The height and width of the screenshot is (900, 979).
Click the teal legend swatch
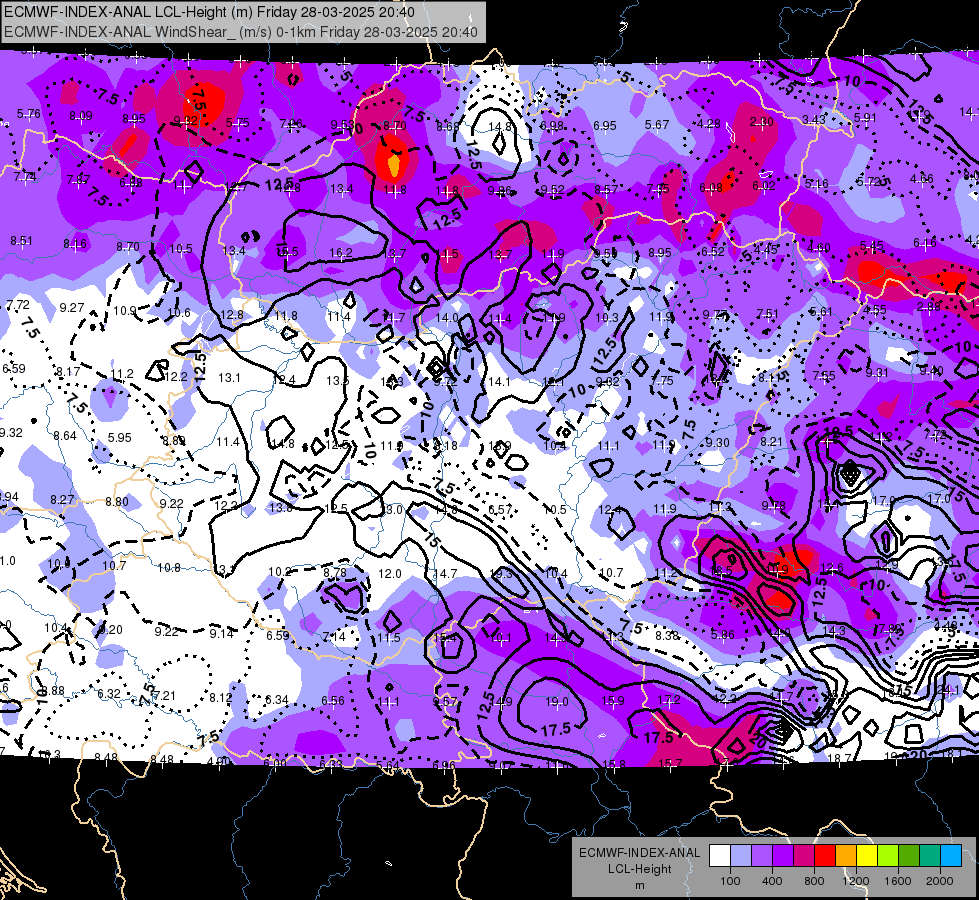click(929, 856)
